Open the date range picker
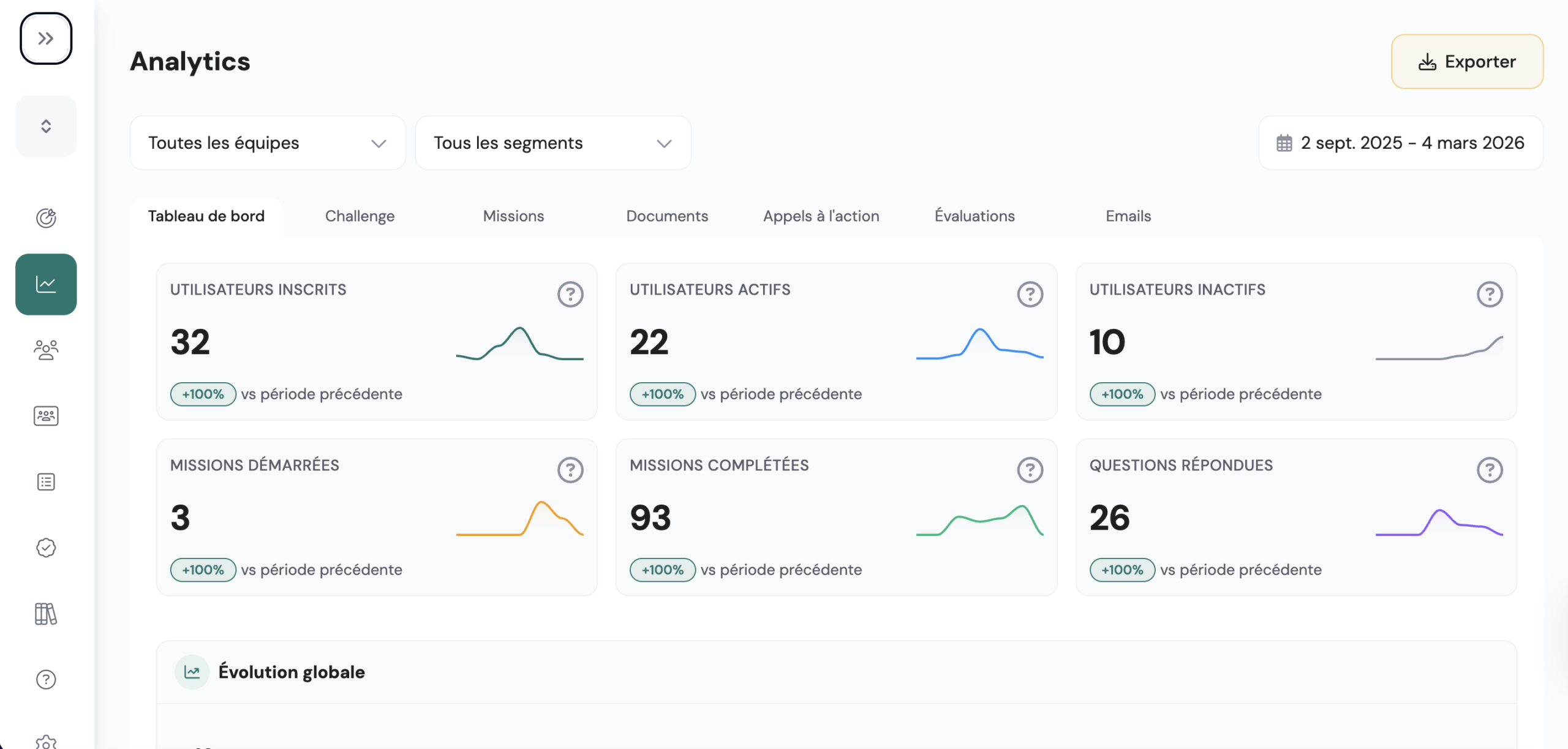The width and height of the screenshot is (1568, 749). (x=1401, y=143)
